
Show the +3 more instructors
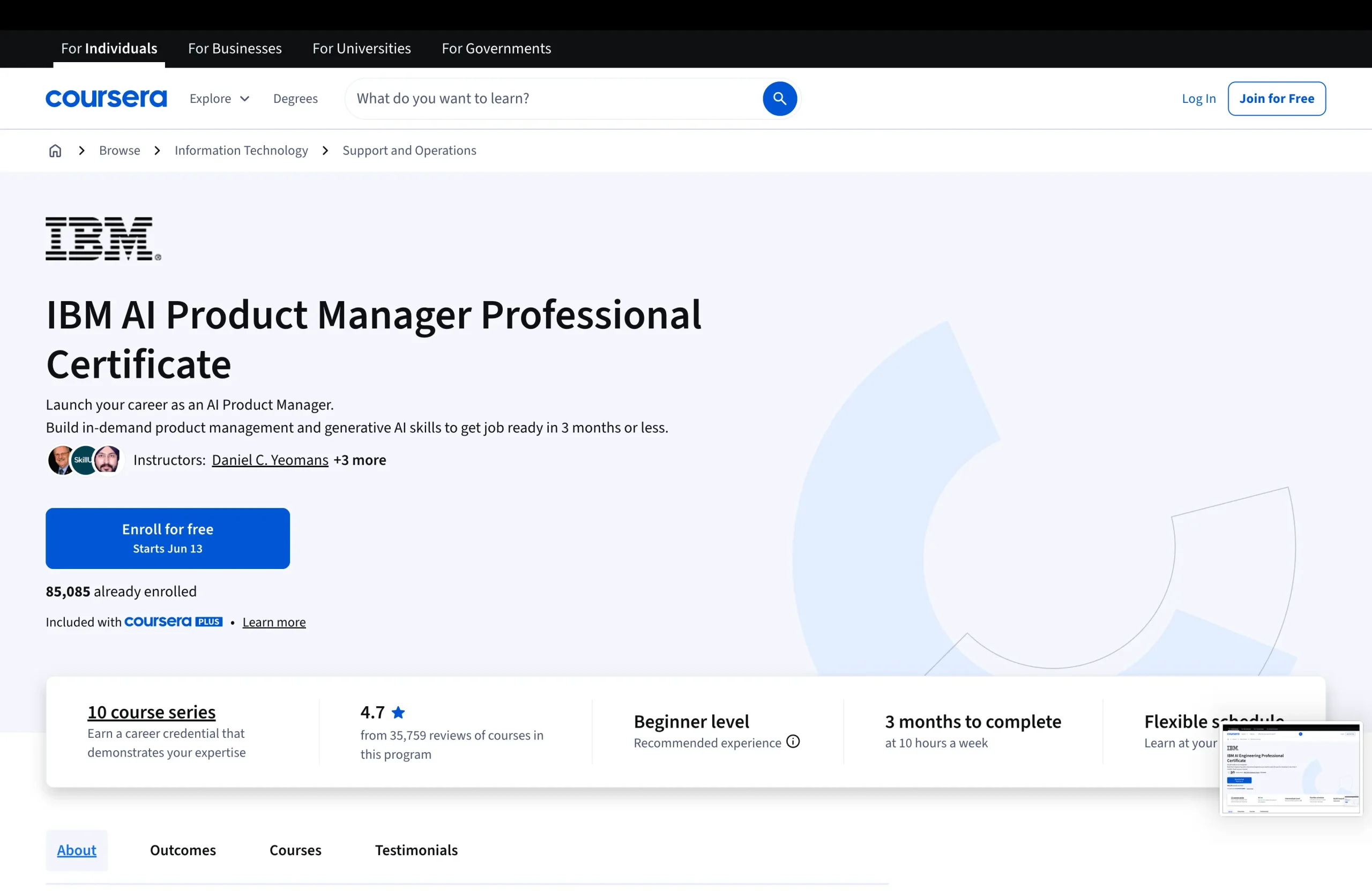click(360, 460)
